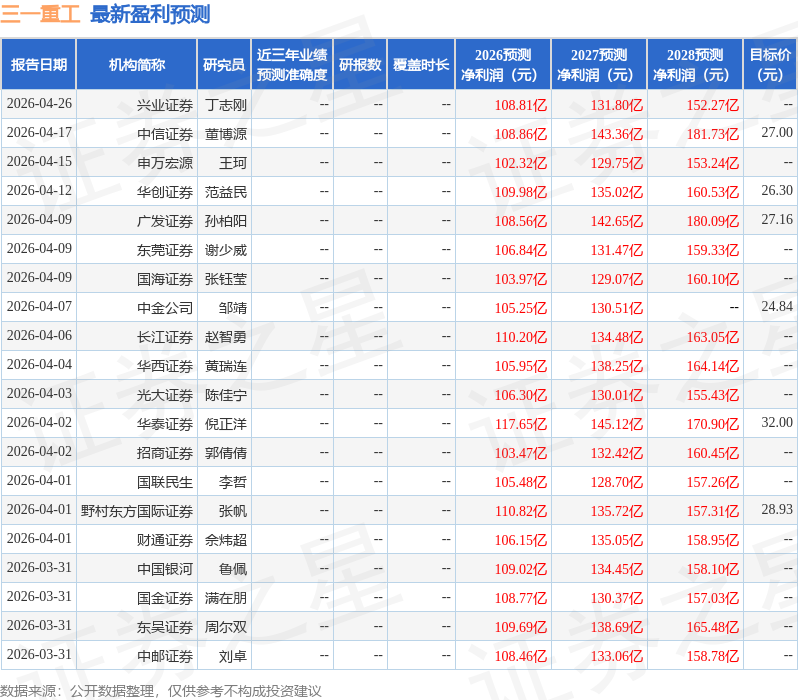Screen dimensions: 798x700
Task: Click the target price 27.00
Action: click(x=777, y=132)
